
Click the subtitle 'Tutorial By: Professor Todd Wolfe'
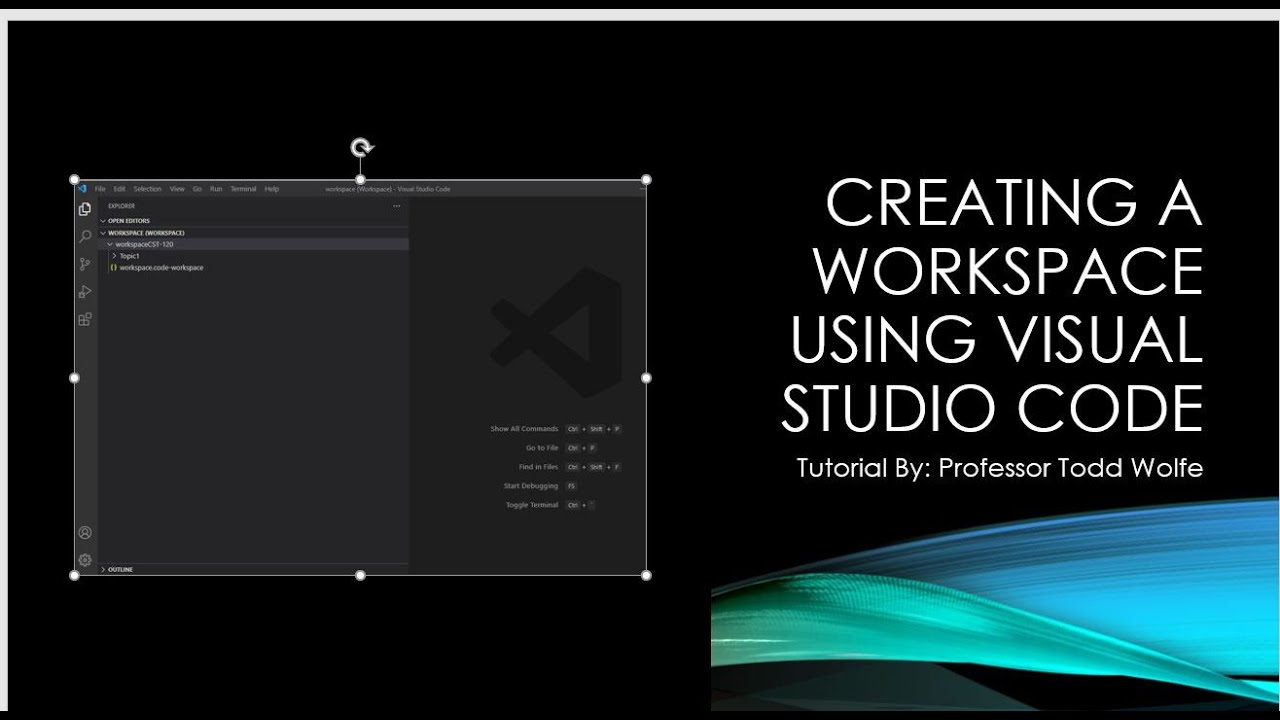pyautogui.click(x=999, y=467)
